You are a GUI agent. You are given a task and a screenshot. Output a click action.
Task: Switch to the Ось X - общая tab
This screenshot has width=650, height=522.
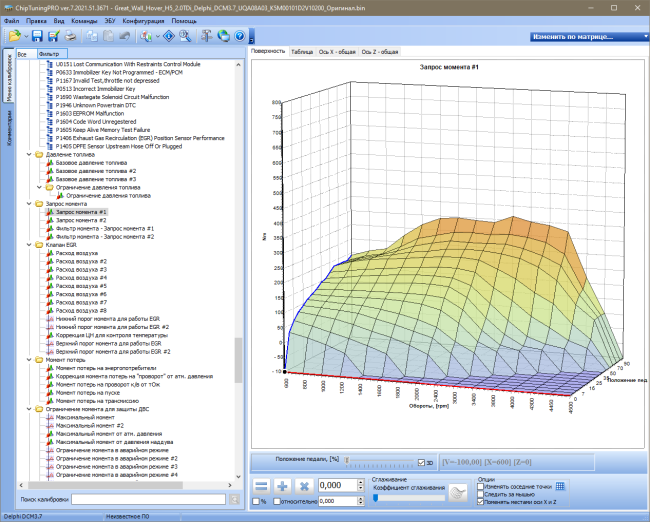[x=337, y=52]
